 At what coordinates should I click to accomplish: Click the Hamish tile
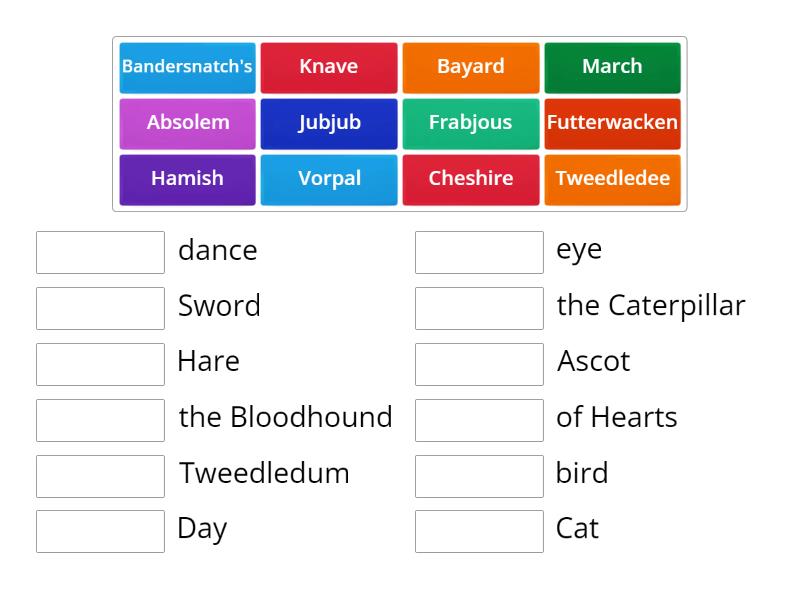pos(187,179)
